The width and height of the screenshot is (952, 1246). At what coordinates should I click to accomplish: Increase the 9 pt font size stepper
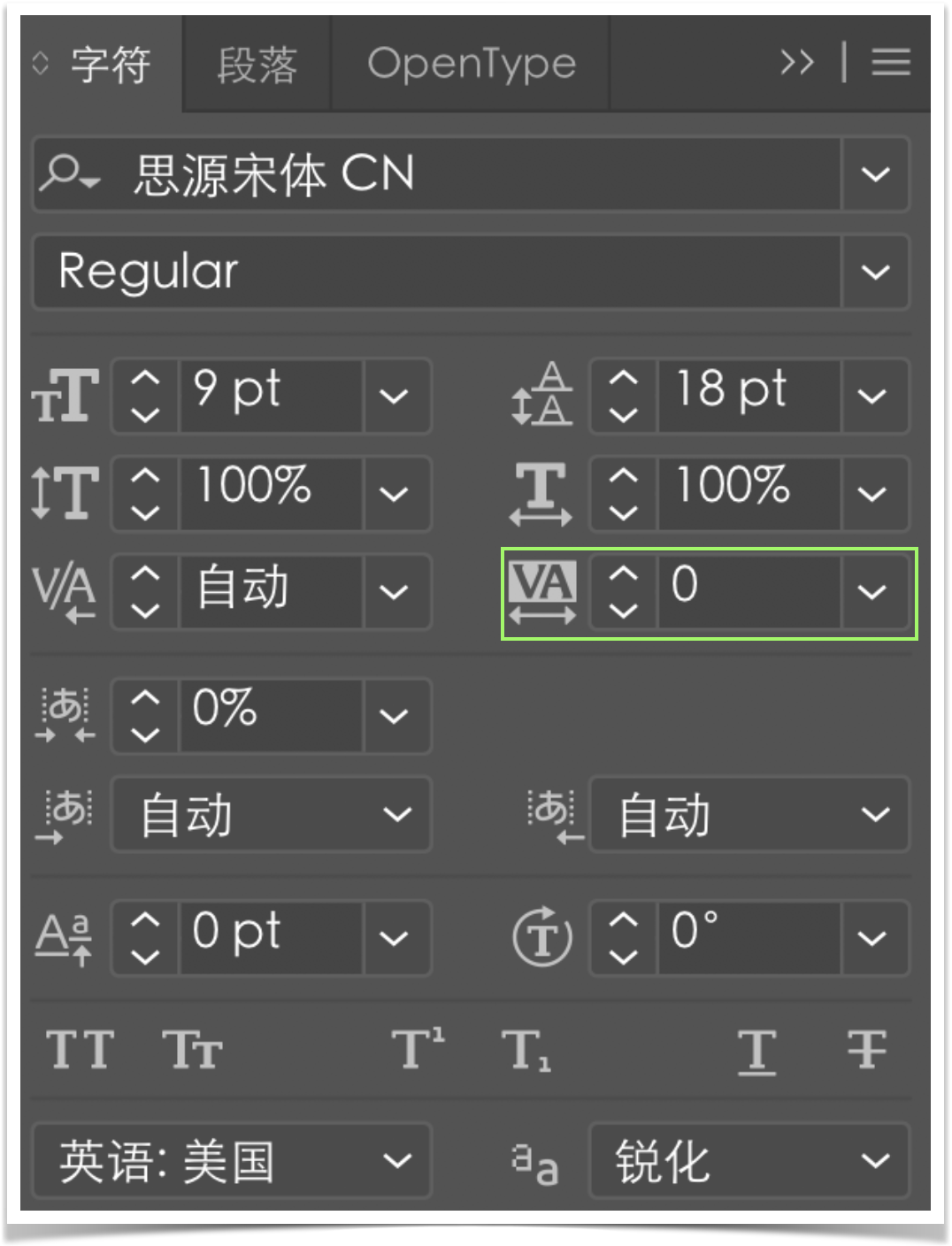coord(145,381)
